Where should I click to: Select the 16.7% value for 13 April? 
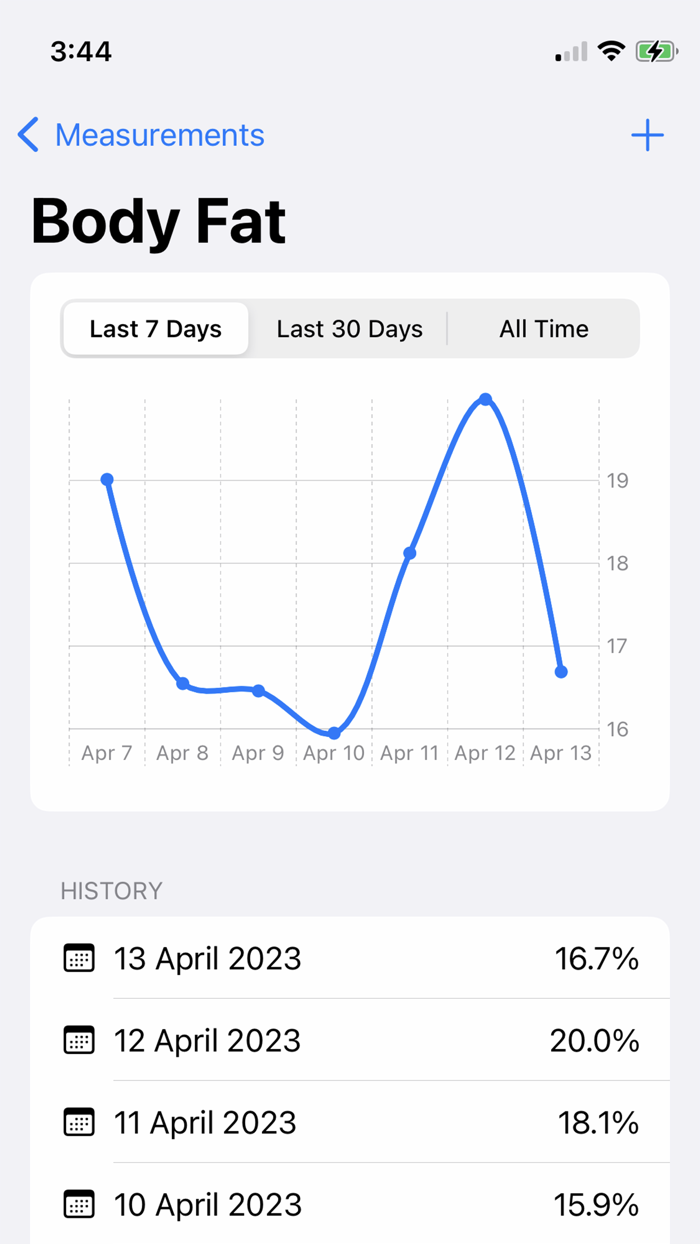click(x=596, y=958)
